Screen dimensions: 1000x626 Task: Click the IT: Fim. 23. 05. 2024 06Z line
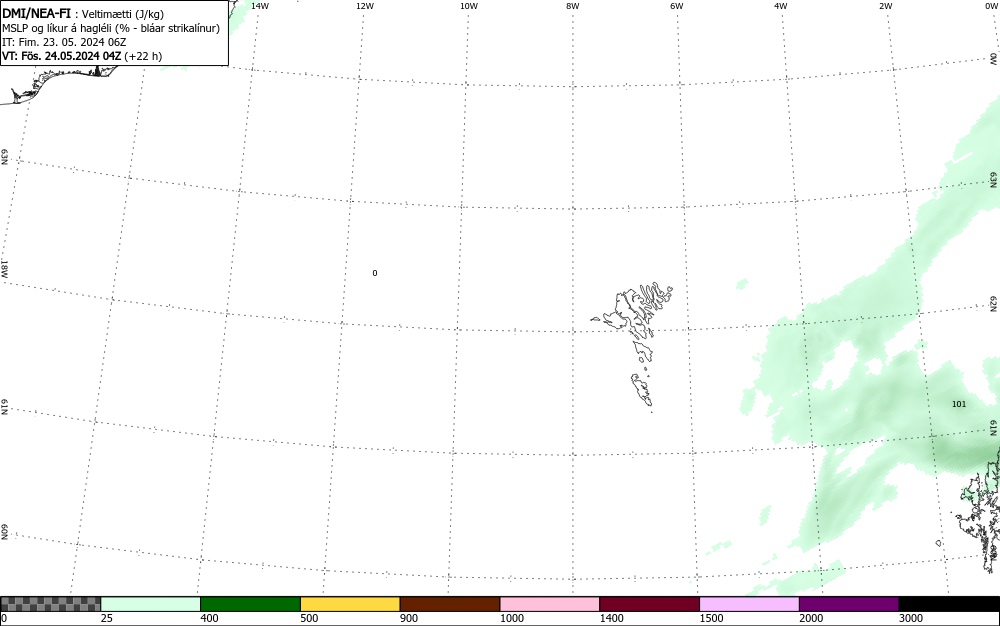click(64, 42)
